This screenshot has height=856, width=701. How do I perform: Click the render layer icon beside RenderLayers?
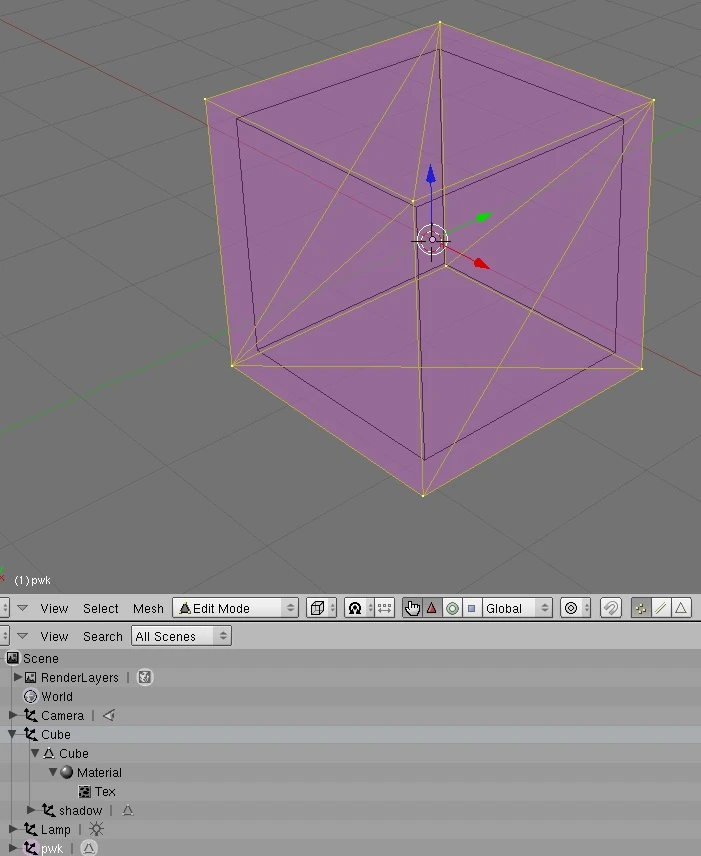145,677
